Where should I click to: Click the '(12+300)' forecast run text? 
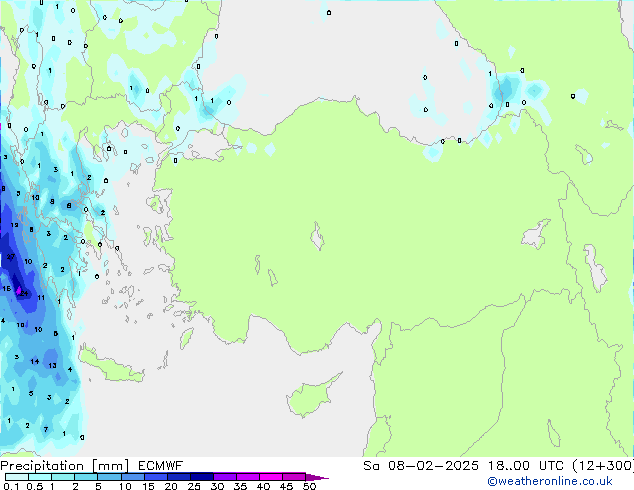pos(603,466)
